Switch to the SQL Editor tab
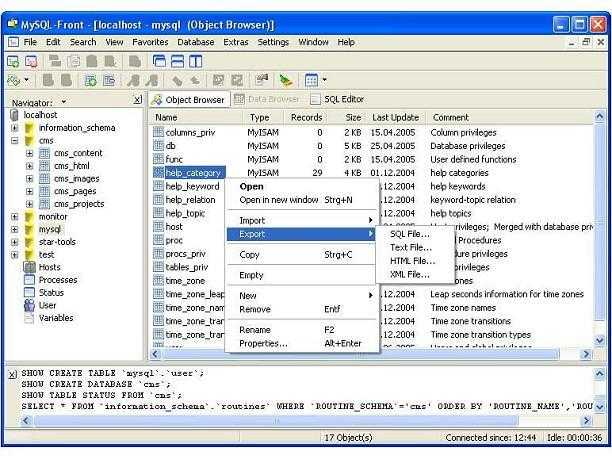Screen dimensions: 612x459 pos(338,100)
